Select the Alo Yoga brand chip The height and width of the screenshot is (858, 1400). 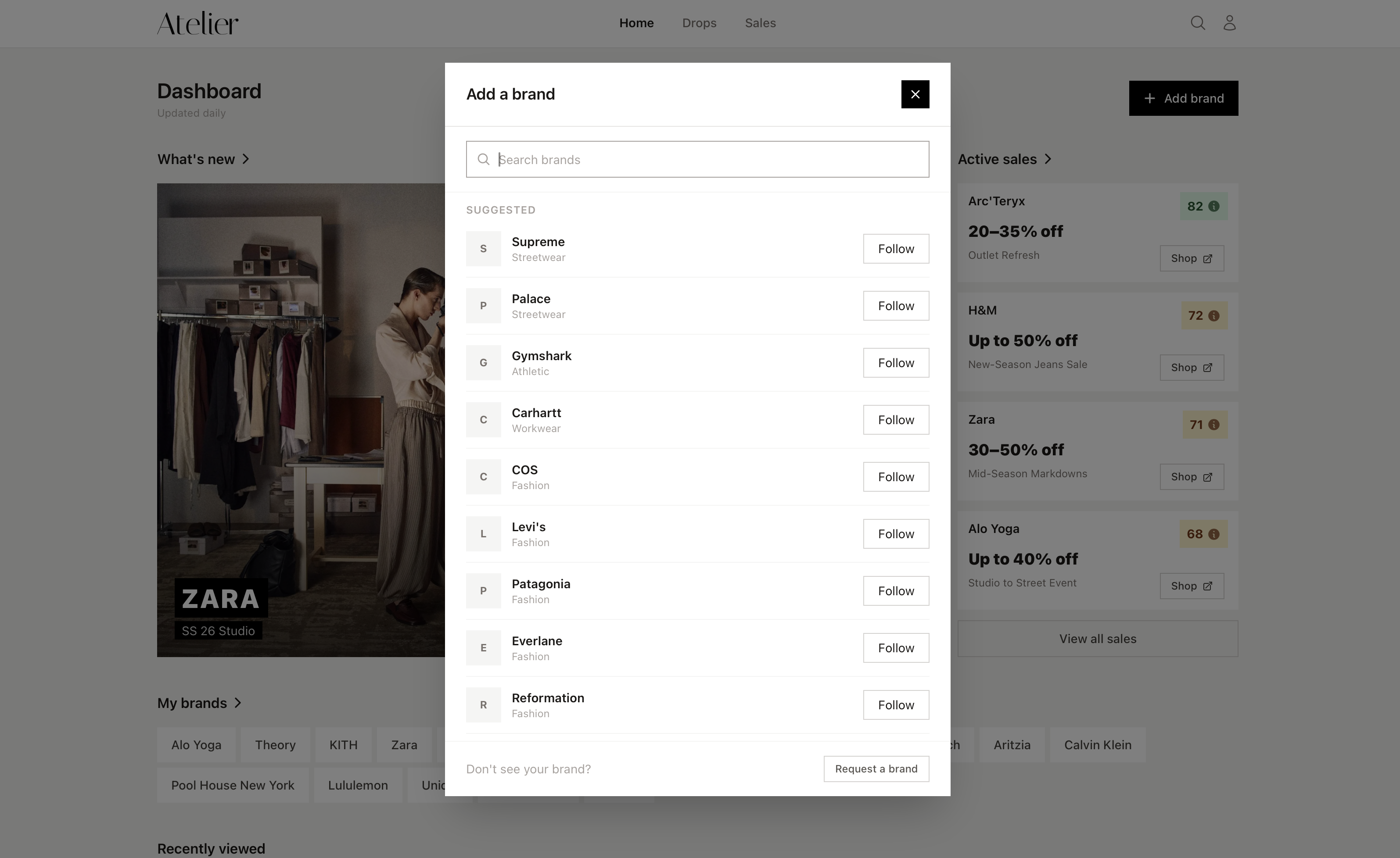(196, 745)
